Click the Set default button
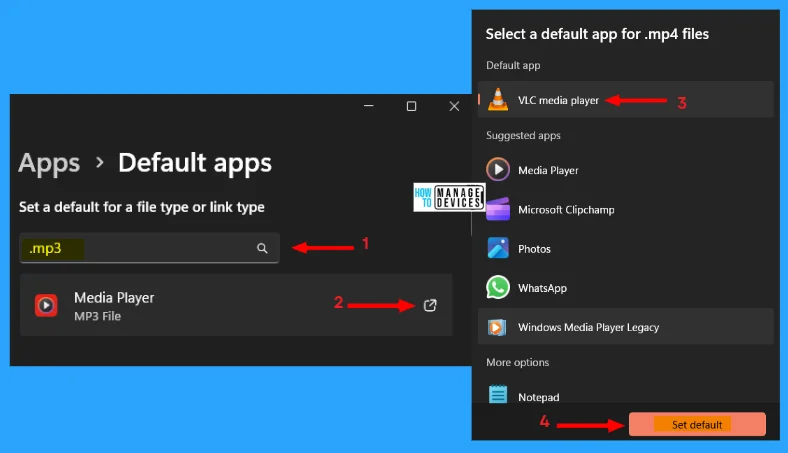 coord(697,424)
